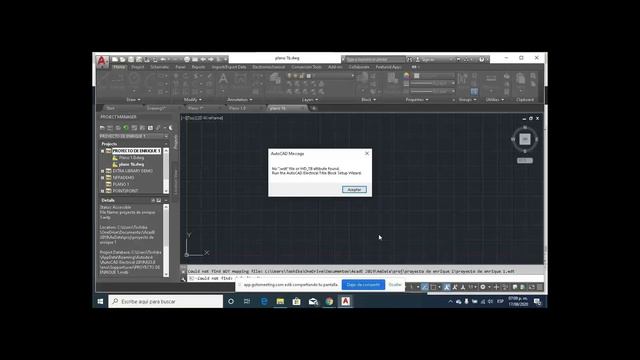This screenshot has height=360, width=640.
Task: Open the Electromechanical ribbon tab
Action: (x=269, y=67)
